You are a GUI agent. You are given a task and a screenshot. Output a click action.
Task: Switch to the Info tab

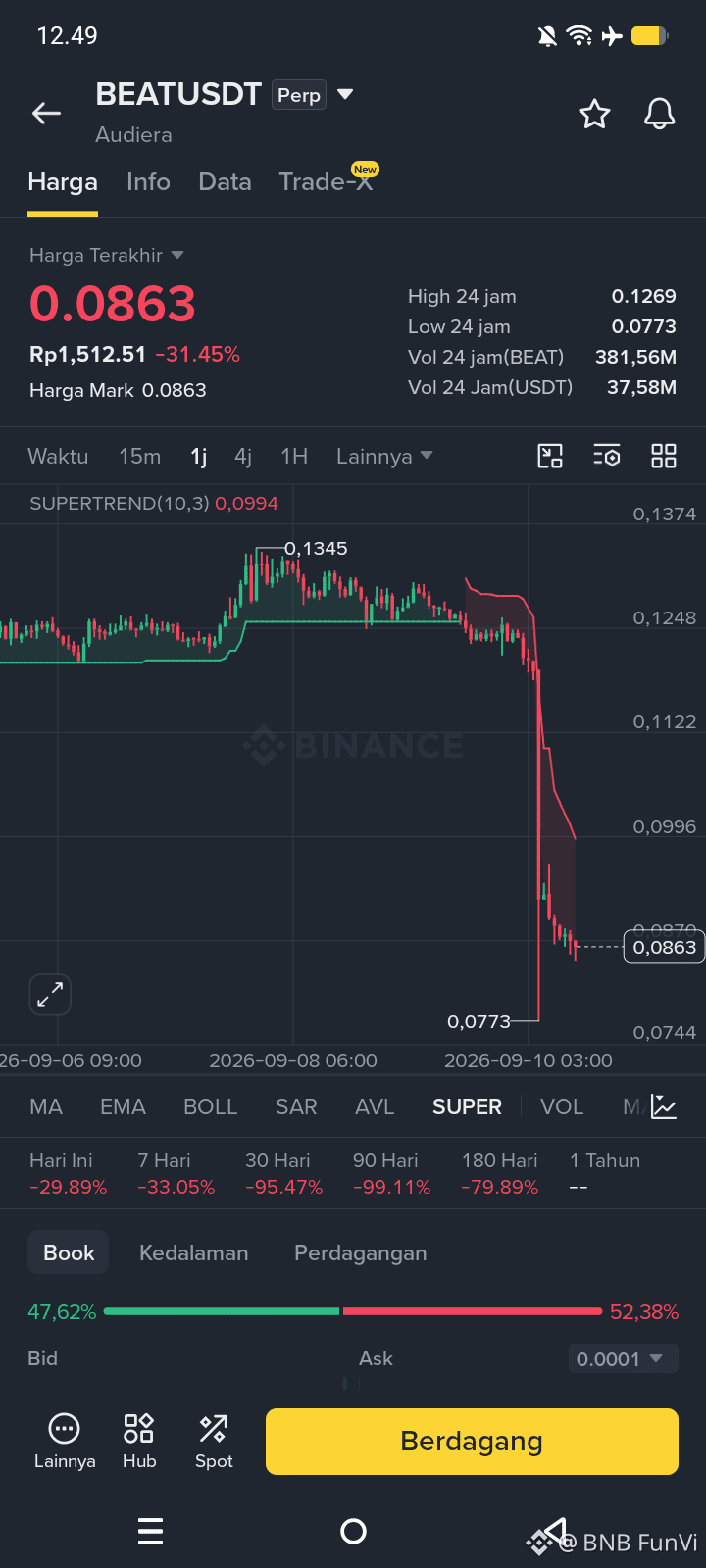click(x=148, y=182)
